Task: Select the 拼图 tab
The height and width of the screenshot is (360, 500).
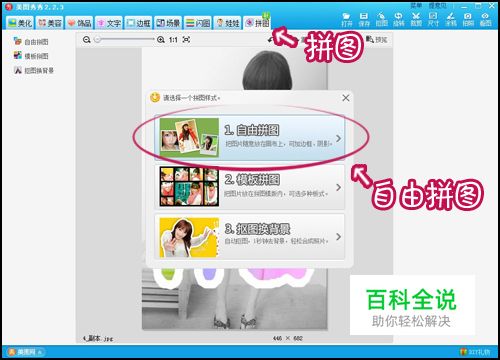Action: 257,23
